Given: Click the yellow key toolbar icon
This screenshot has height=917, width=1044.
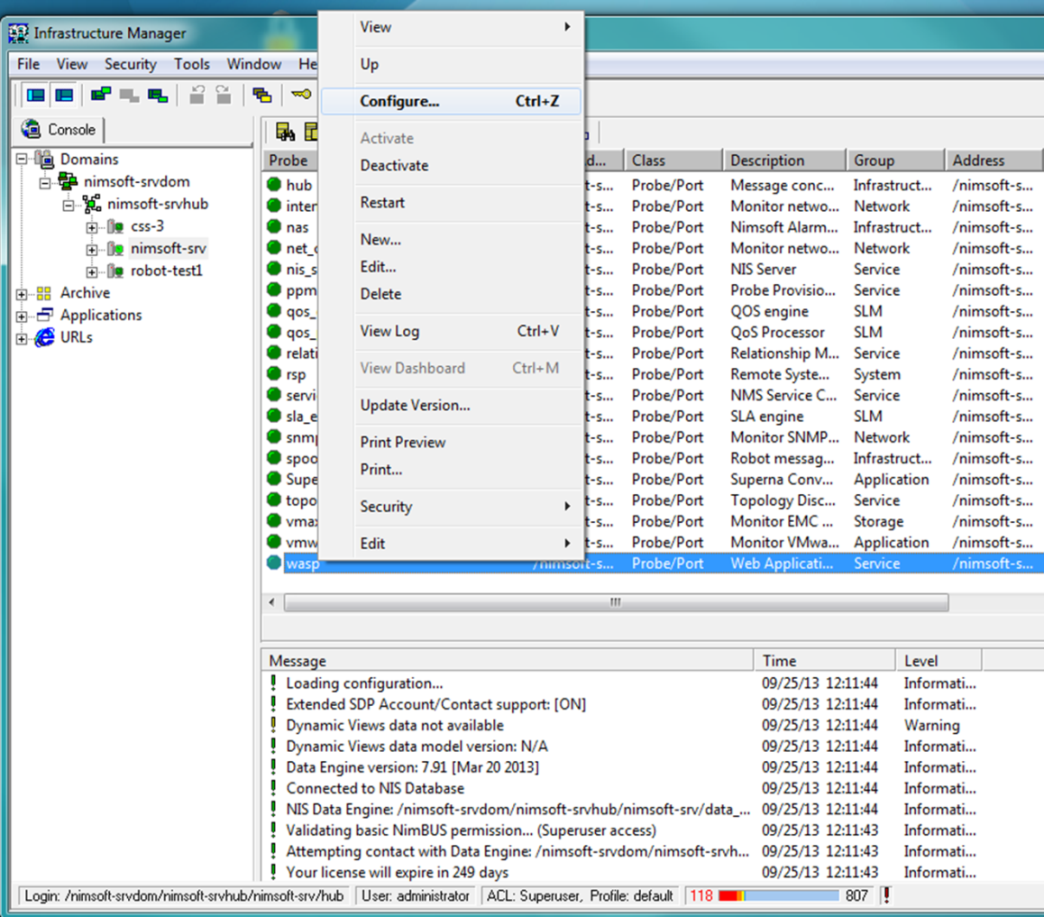Looking at the screenshot, I should coord(301,94).
